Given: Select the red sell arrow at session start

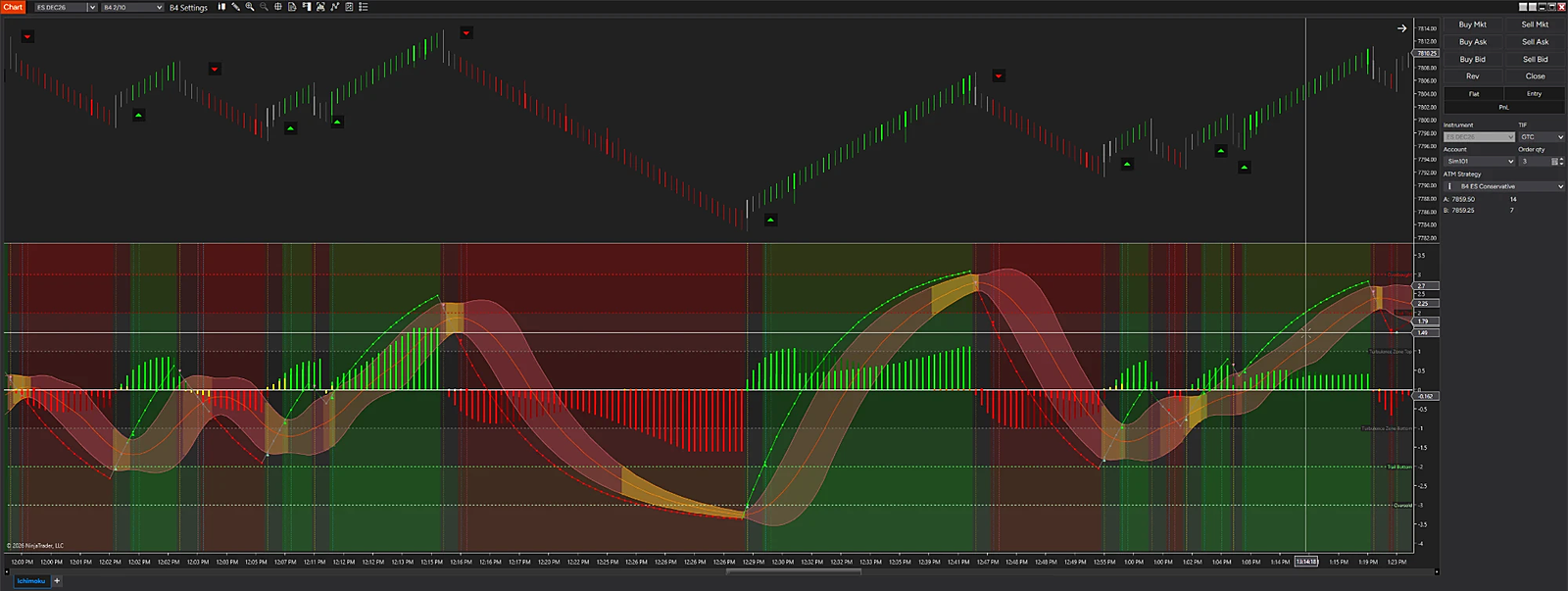Looking at the screenshot, I should click(x=27, y=37).
